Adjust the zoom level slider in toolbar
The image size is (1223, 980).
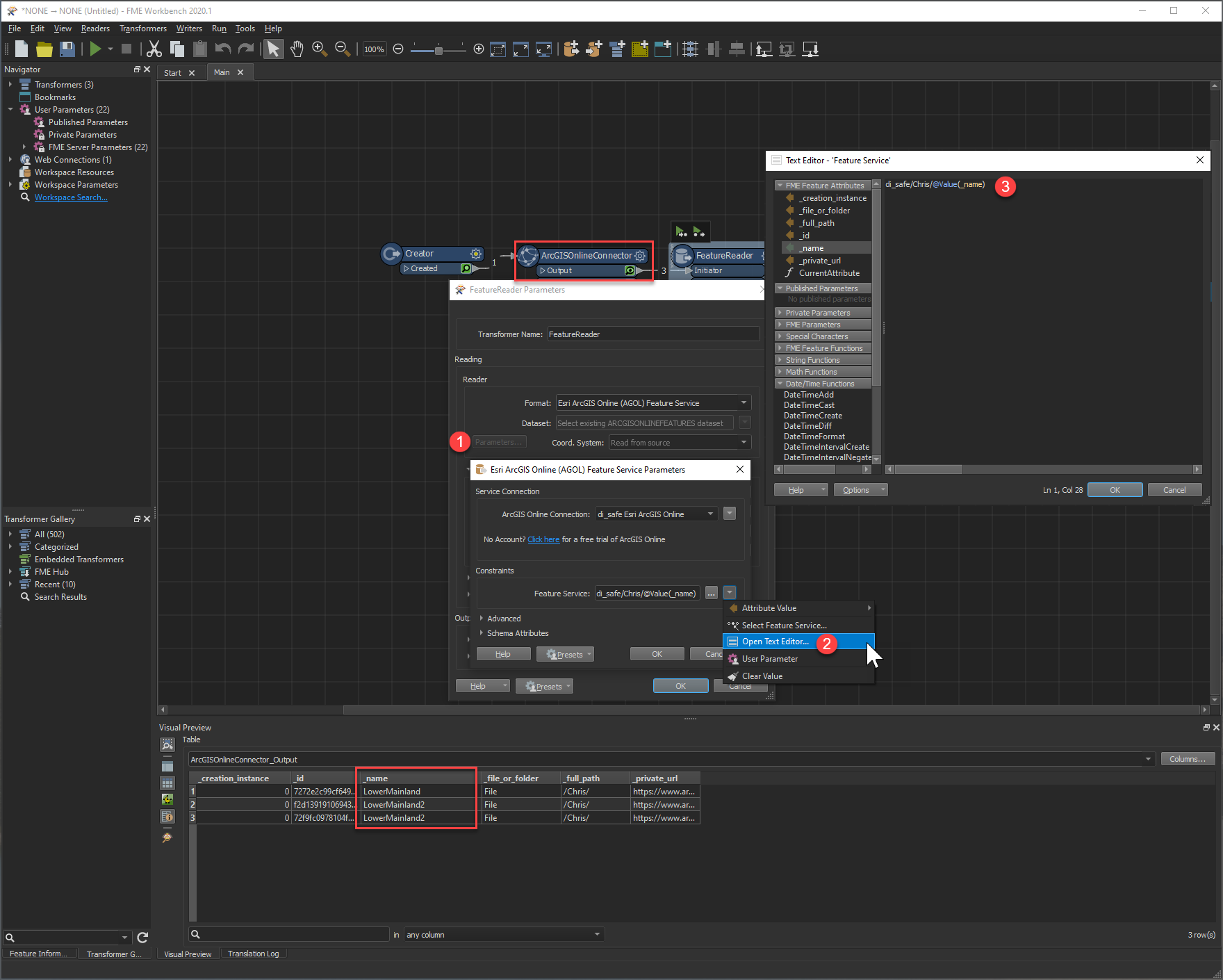[x=438, y=49]
